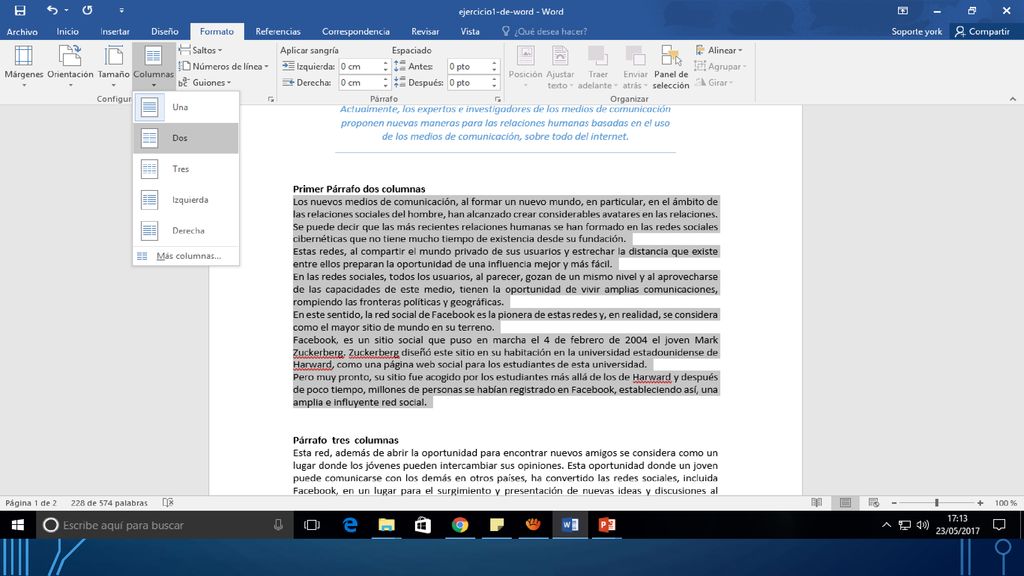Click the zoom in plus button
Image resolution: width=1024 pixels, height=576 pixels.
tap(980, 503)
